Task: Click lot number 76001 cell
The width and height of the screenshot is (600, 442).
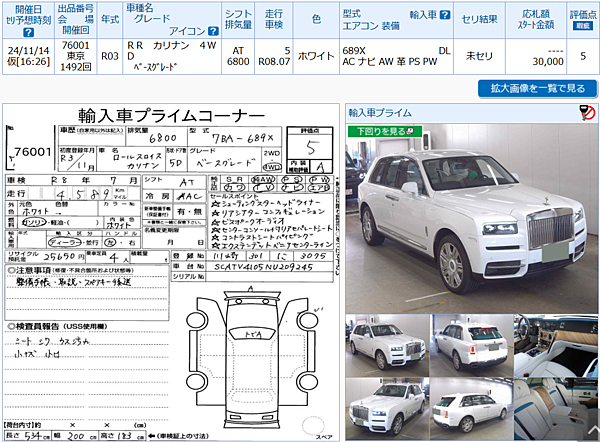Action: [x=76, y=56]
